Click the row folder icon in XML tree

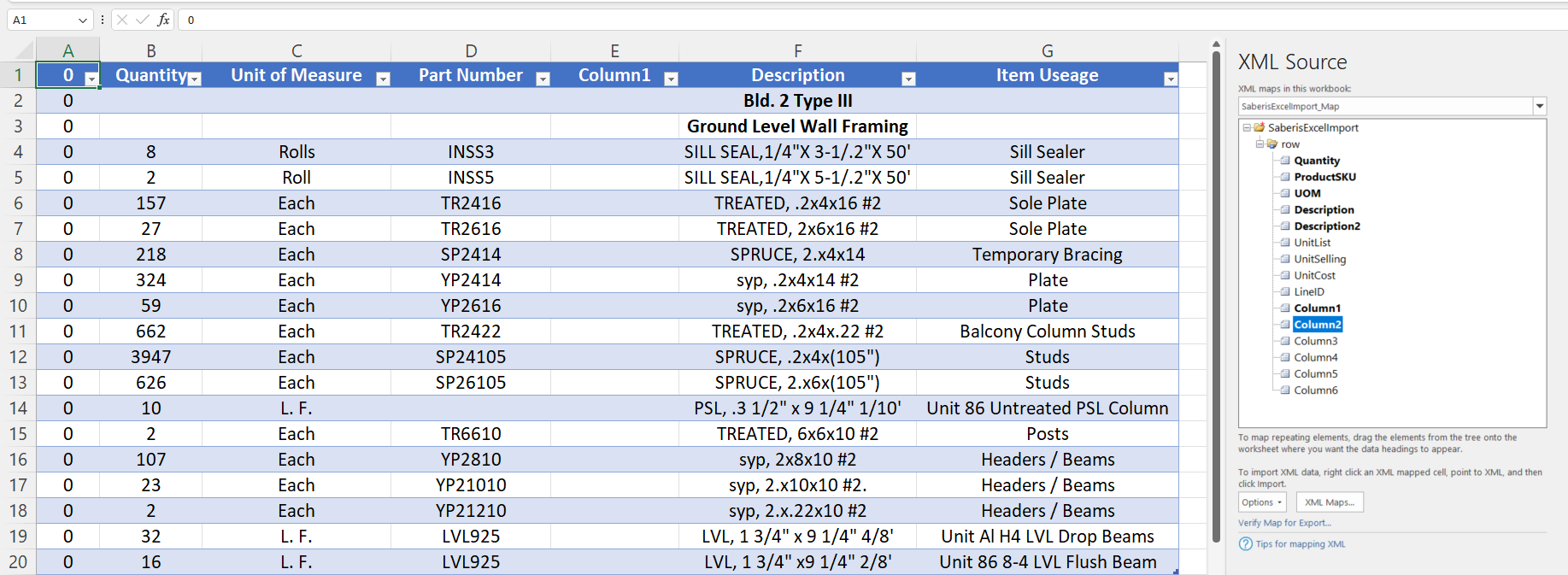pos(1272,144)
